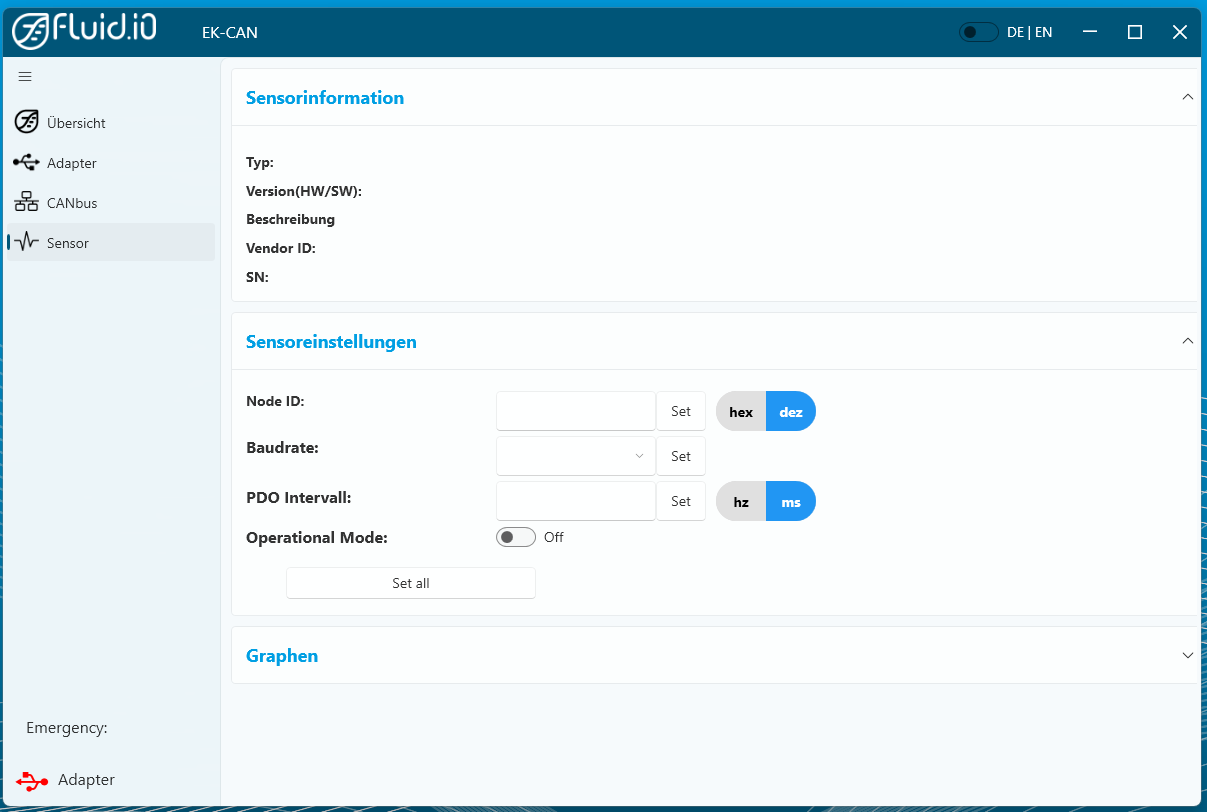Expand the Graphen section
The height and width of the screenshot is (812, 1207).
(1187, 656)
